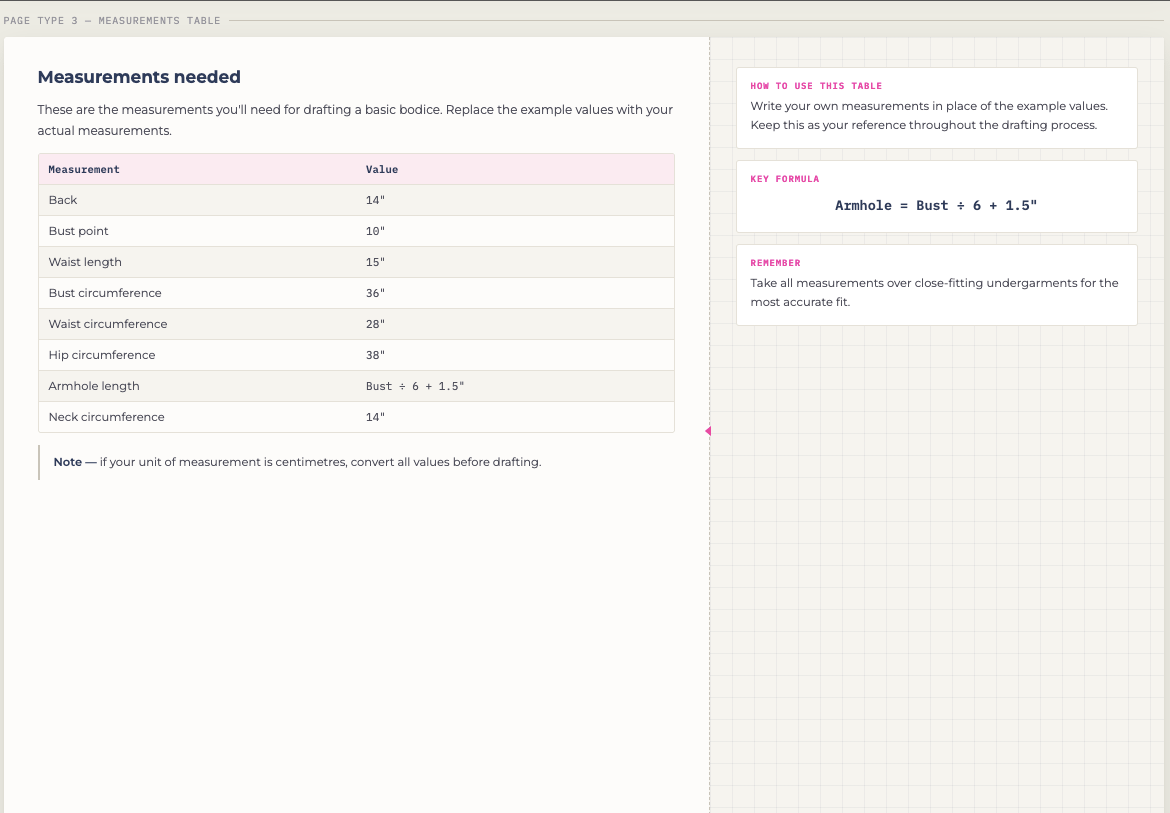This screenshot has height=813, width=1170.
Task: Click the Bust circumference row label
Action: point(105,293)
